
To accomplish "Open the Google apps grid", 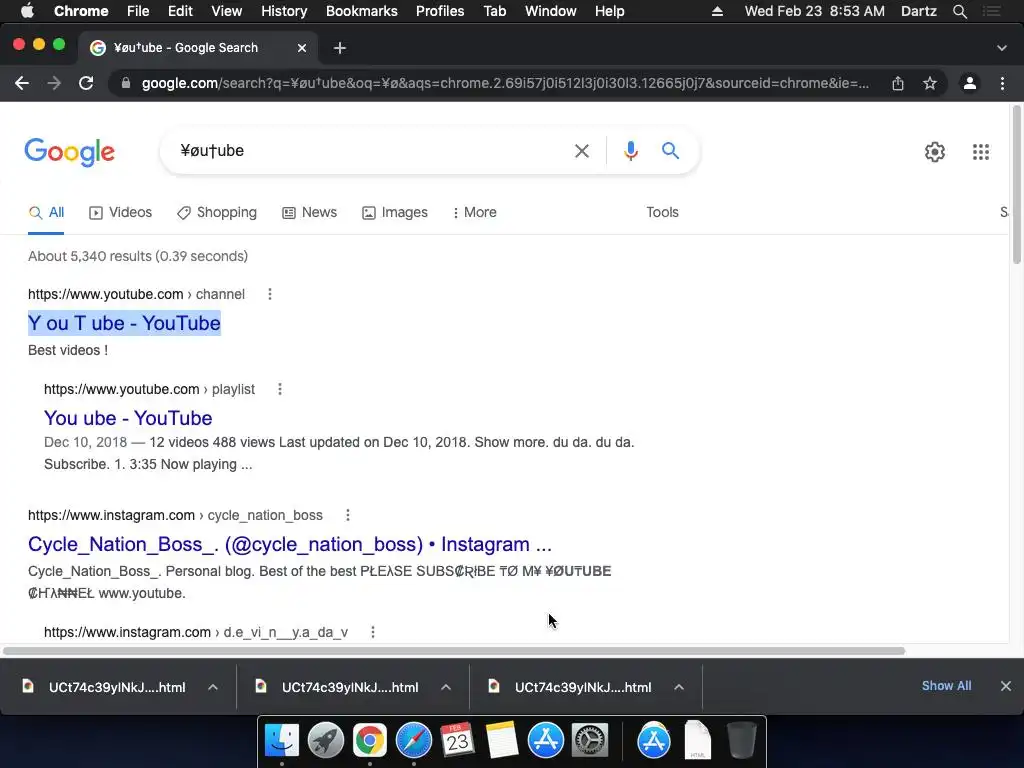I will 981,152.
